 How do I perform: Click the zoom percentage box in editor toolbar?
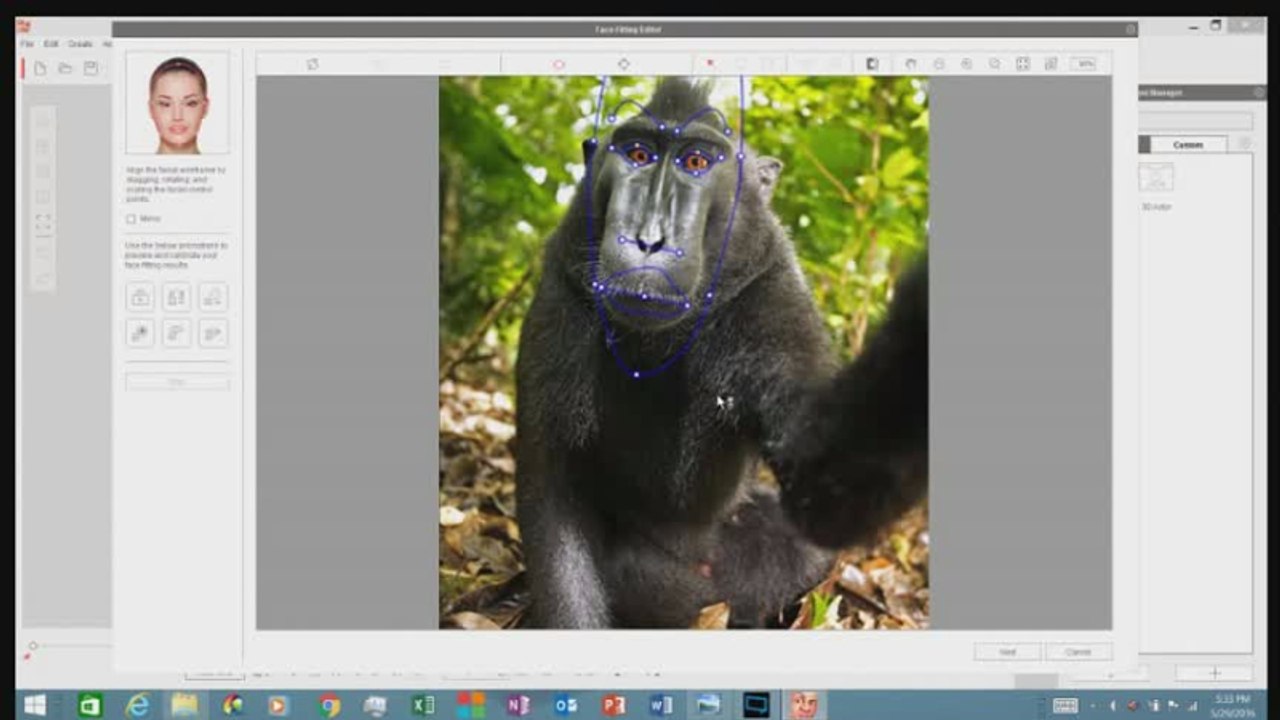point(1083,64)
